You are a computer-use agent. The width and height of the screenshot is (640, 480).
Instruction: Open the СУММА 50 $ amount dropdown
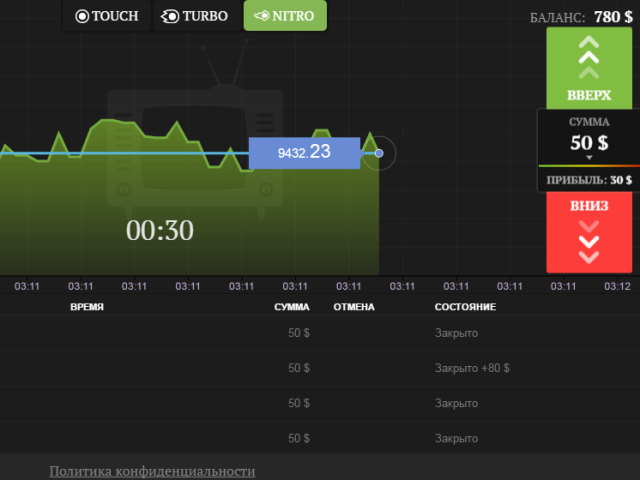589,138
